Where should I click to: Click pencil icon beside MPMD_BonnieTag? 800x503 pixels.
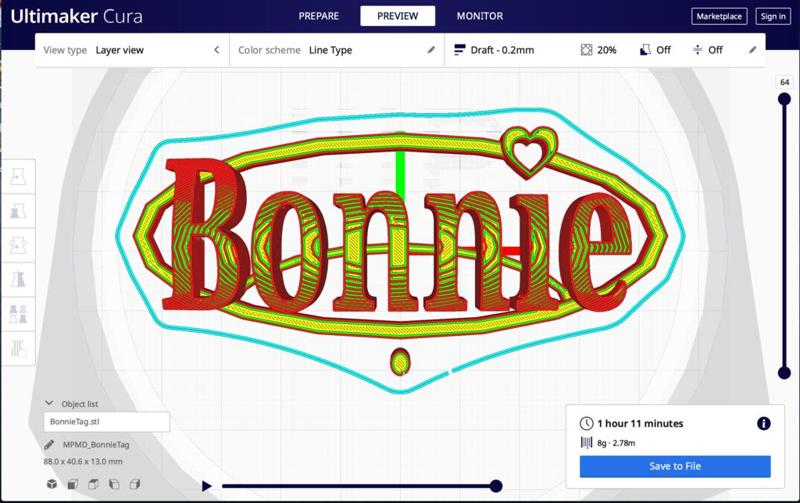(49, 444)
